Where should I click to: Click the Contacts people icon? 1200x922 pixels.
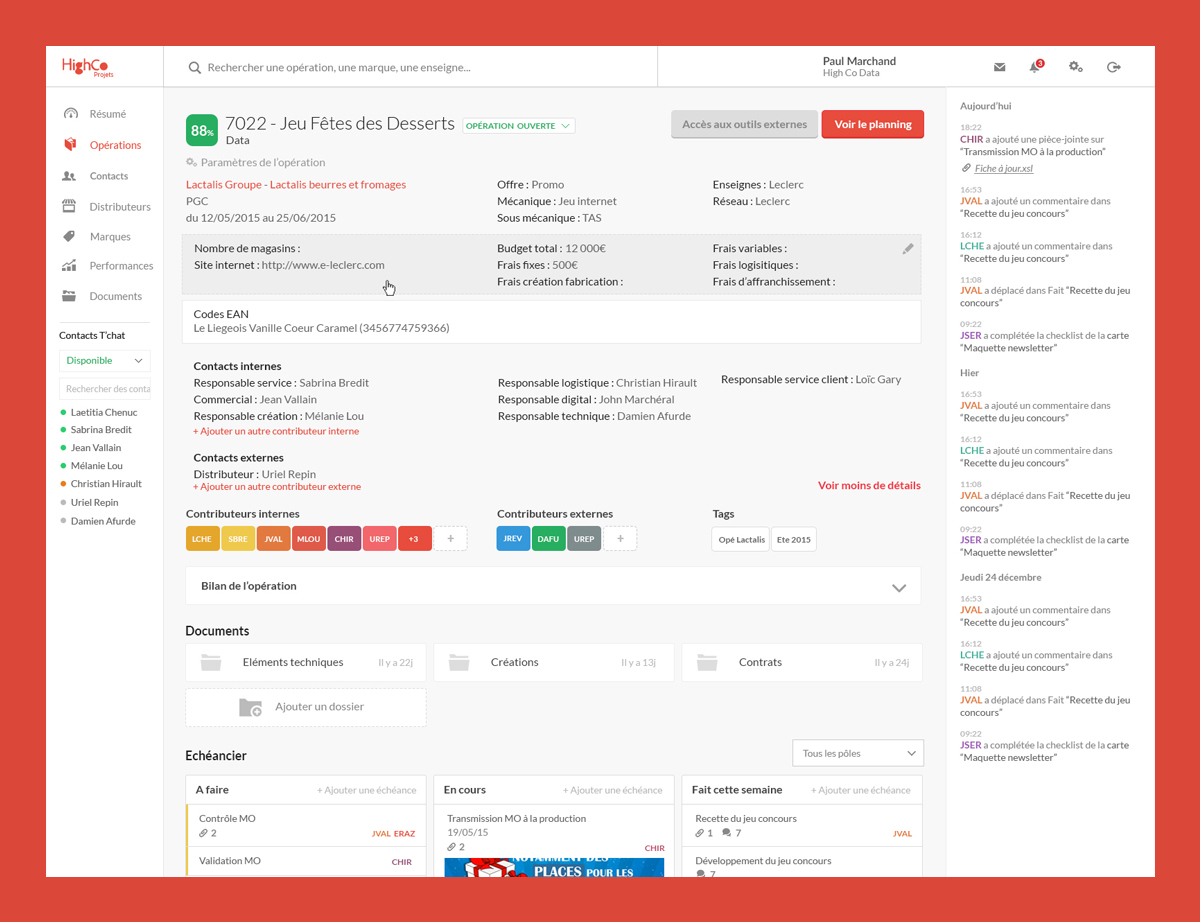click(69, 176)
